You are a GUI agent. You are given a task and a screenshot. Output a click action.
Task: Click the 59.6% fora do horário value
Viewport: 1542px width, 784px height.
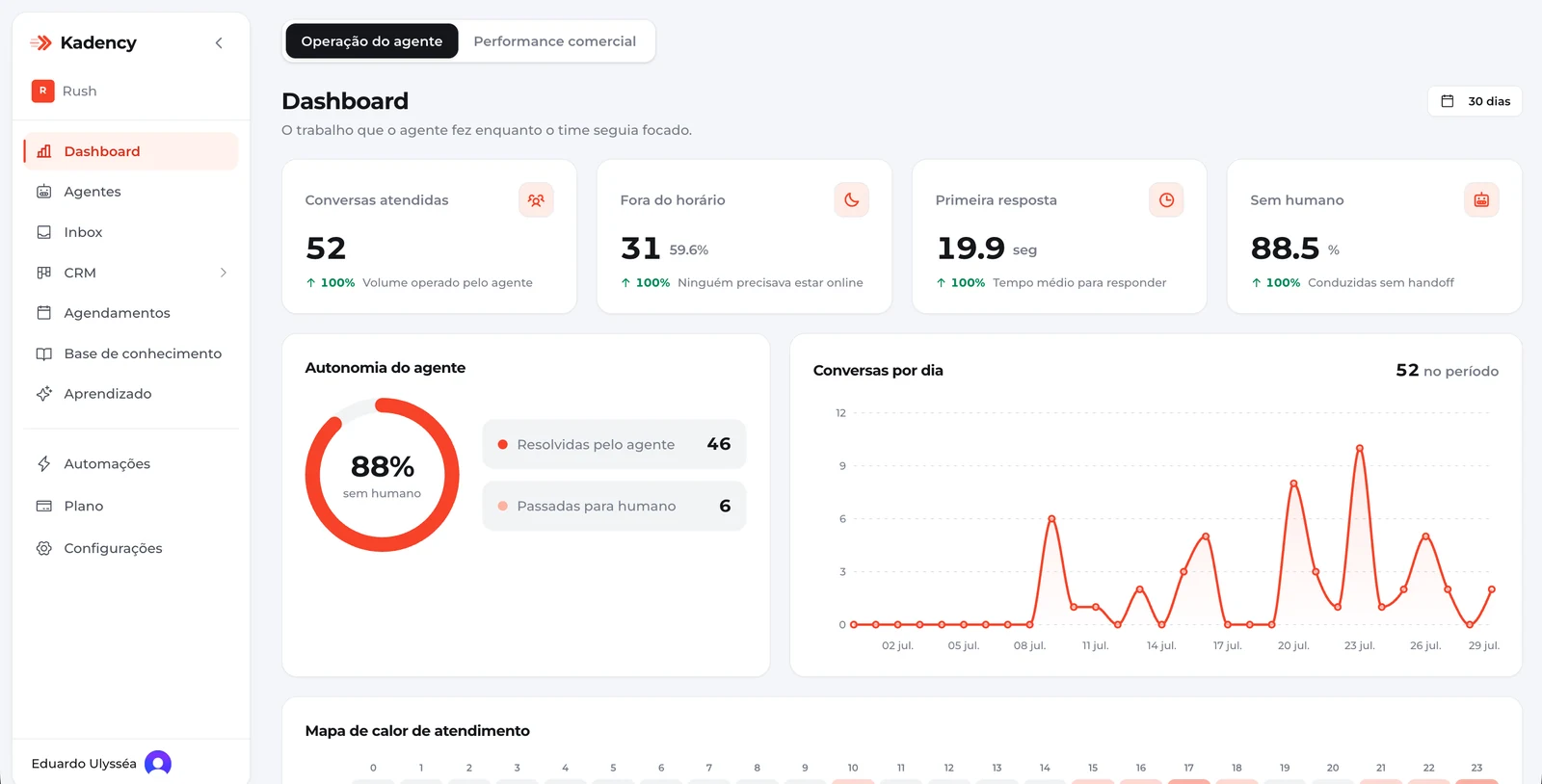[689, 250]
